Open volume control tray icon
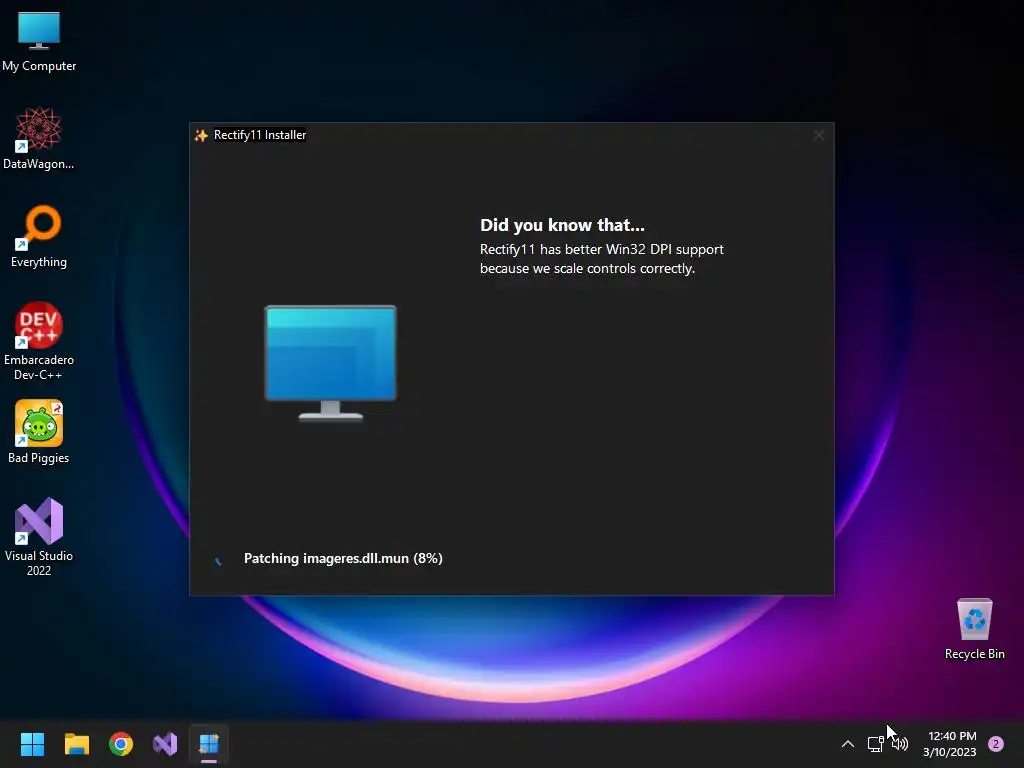The height and width of the screenshot is (768, 1024). [x=900, y=744]
